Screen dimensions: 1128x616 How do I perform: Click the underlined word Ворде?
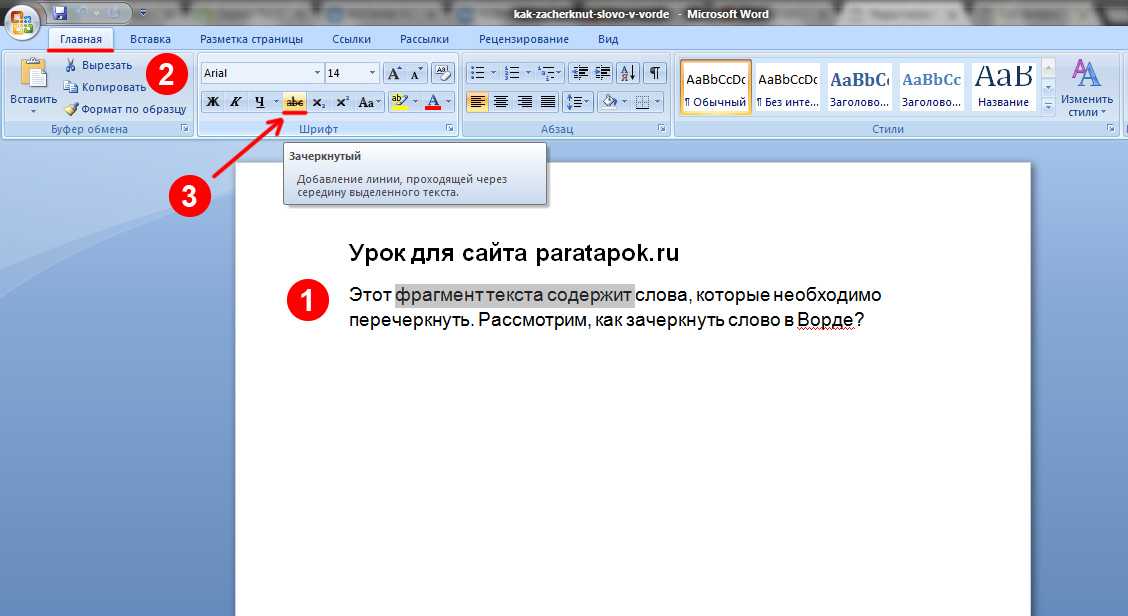coord(825,319)
